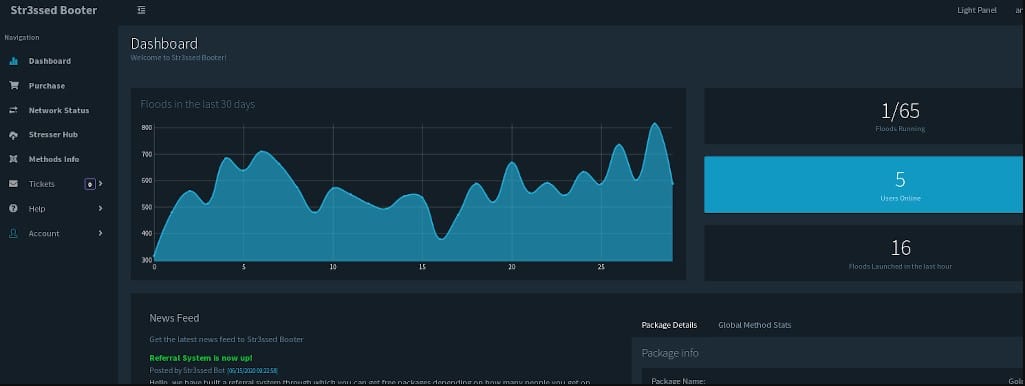This screenshot has height=386, width=1025.
Task: Click the Floods Running counter card
Action: (x=864, y=116)
